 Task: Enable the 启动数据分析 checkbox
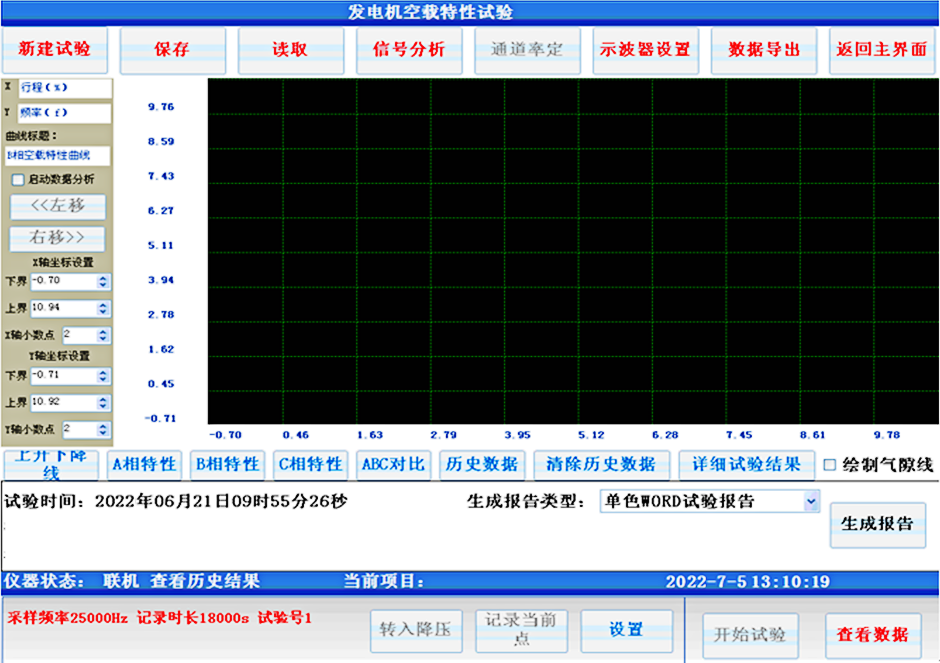tap(17, 180)
